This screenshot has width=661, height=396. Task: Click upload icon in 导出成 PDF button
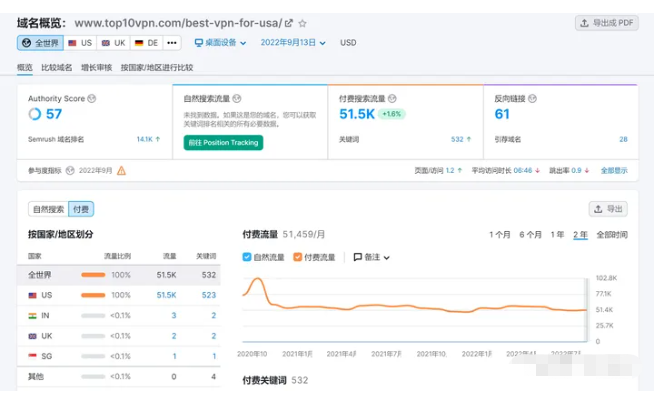(x=584, y=23)
